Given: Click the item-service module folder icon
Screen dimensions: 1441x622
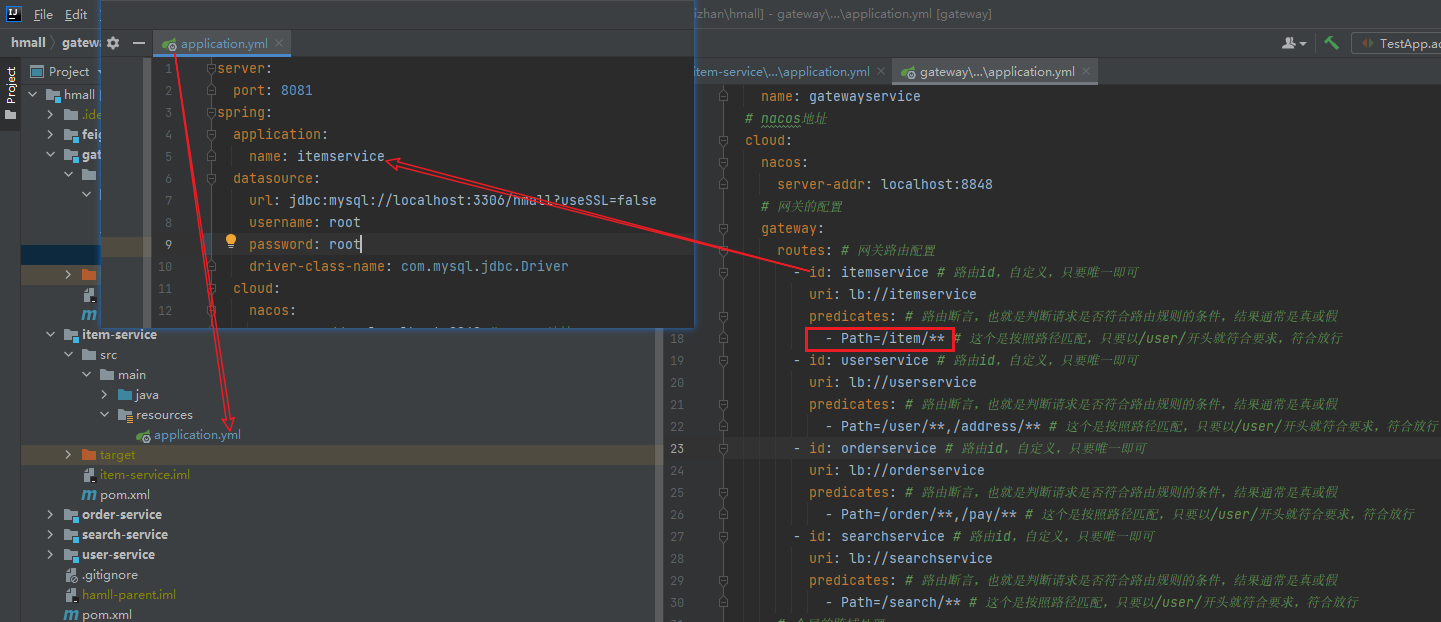Looking at the screenshot, I should click(71, 335).
